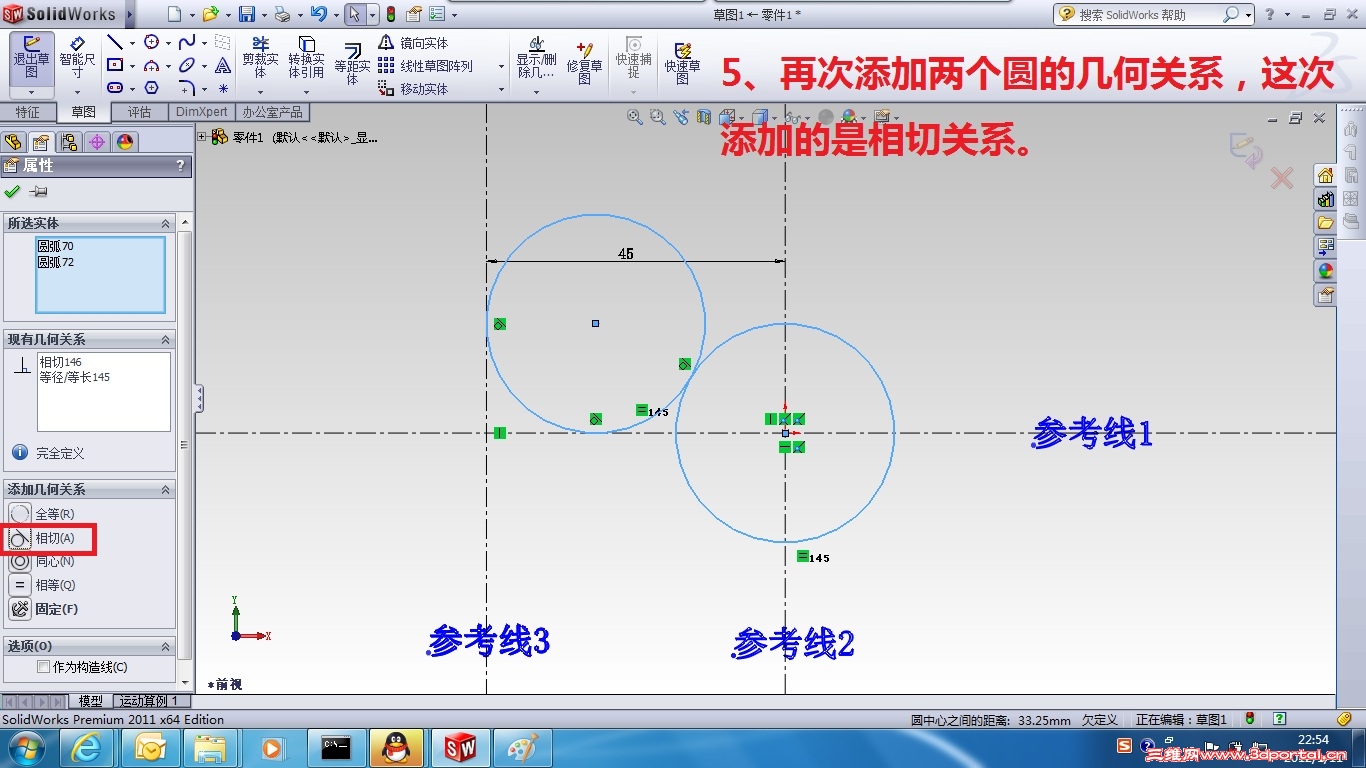Select the Spline sketch tool
Screen dimensions: 1366x768
coord(187,42)
